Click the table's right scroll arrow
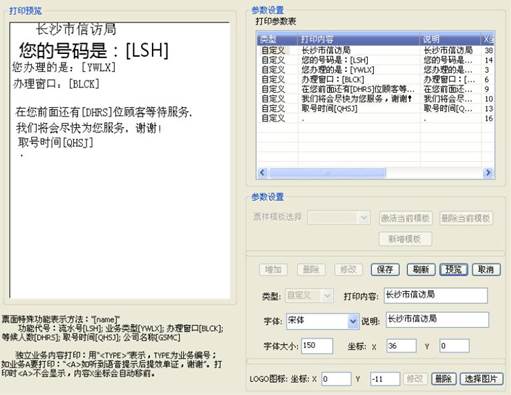Screen dimensions: 511x395 tap(488, 172)
